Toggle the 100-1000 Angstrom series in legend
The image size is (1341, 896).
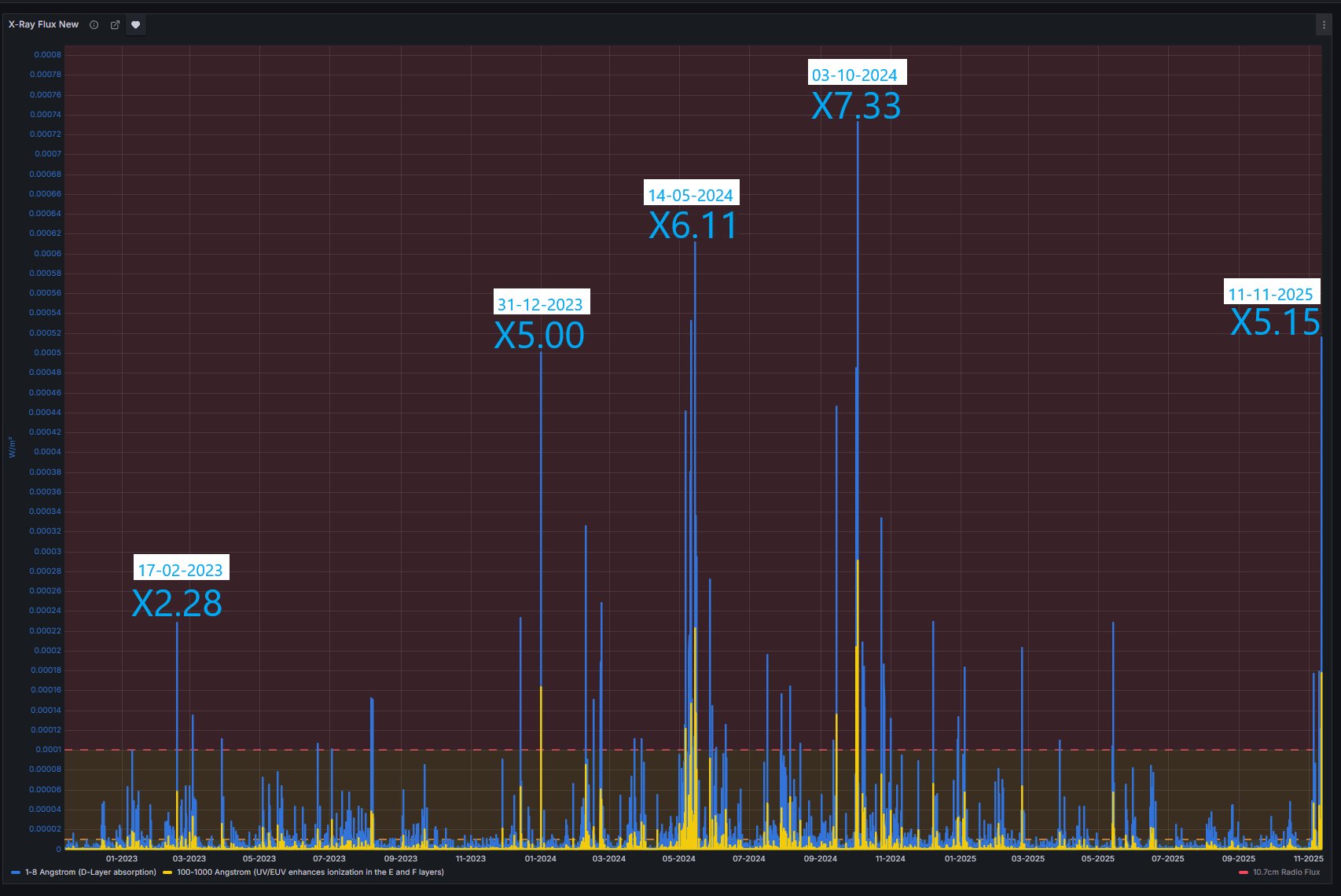(310, 872)
